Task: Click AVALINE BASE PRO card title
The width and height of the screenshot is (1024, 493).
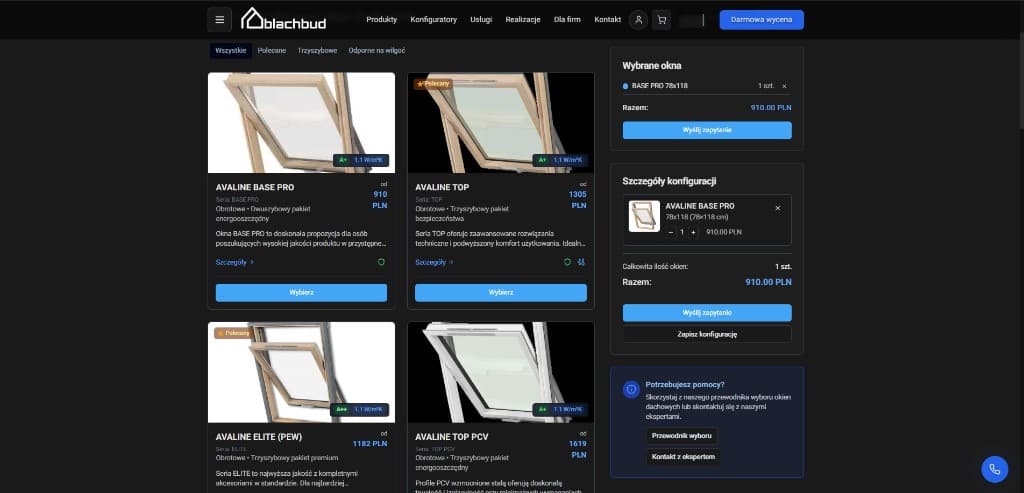Action: 255,187
